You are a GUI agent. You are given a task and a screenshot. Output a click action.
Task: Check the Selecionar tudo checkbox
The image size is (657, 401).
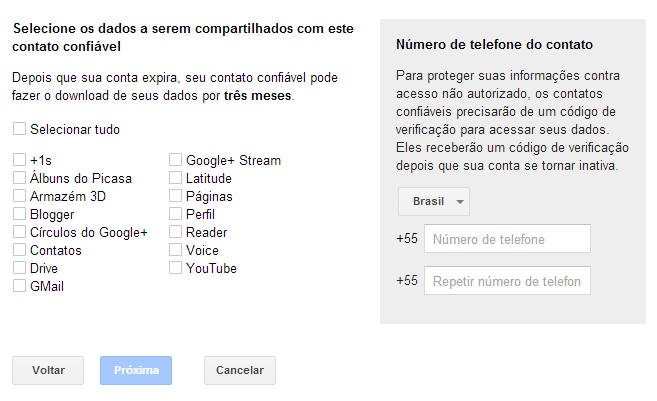tap(20, 129)
